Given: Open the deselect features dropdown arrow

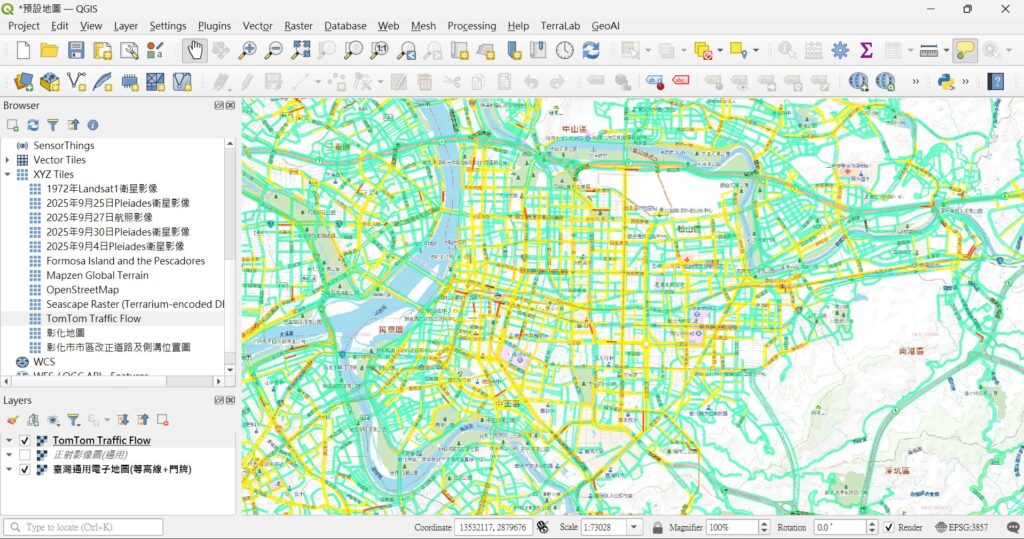Looking at the screenshot, I should [x=720, y=50].
